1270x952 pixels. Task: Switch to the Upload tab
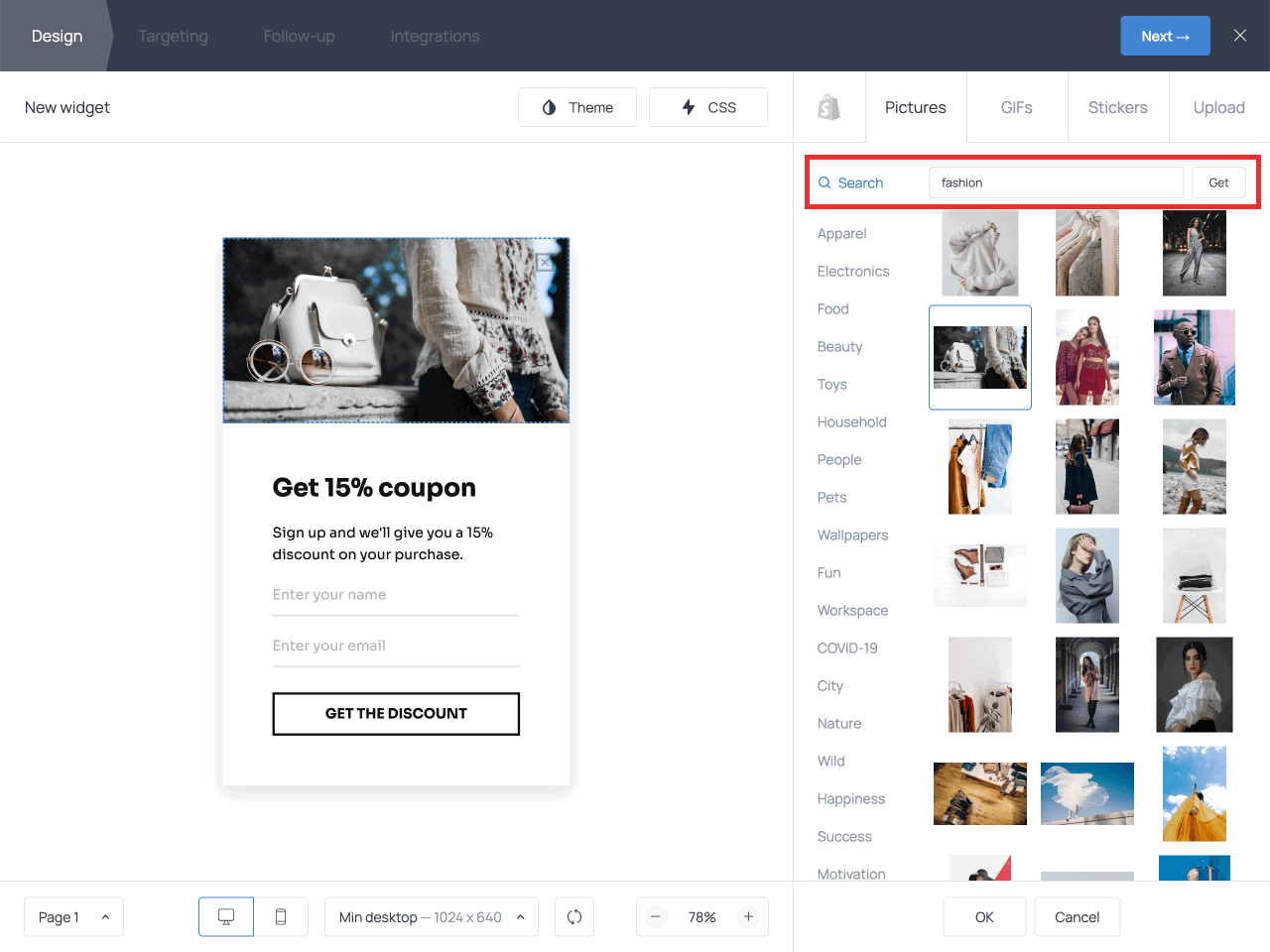coord(1218,106)
